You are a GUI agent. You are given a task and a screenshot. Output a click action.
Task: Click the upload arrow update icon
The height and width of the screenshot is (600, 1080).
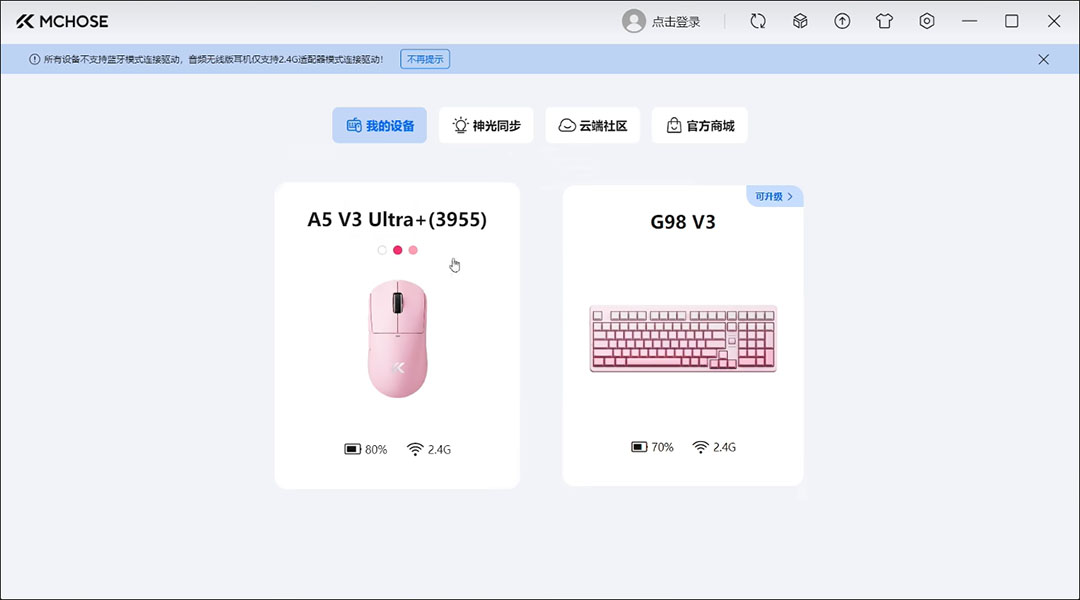842,21
